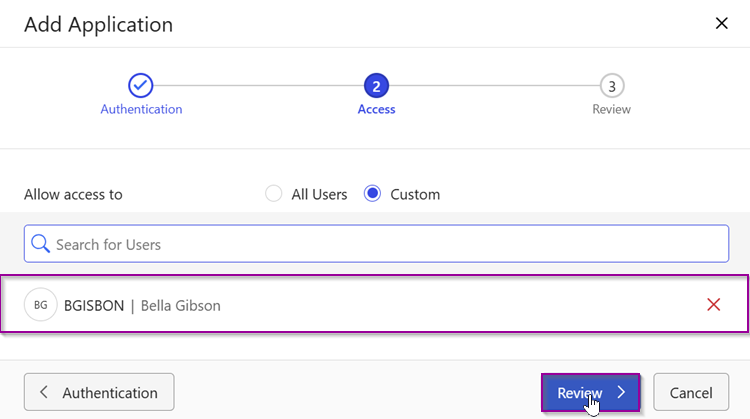The image size is (750, 419).
Task: Click the All Users label
Action: coord(319,195)
